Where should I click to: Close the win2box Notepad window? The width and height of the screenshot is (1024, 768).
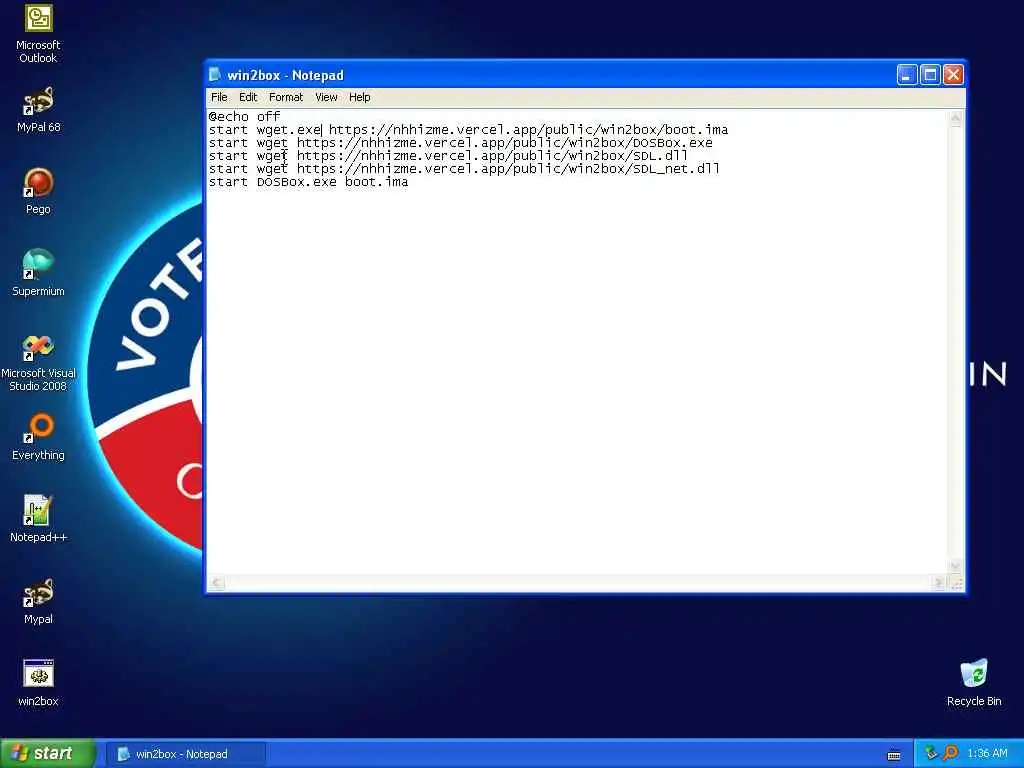pyautogui.click(x=953, y=75)
